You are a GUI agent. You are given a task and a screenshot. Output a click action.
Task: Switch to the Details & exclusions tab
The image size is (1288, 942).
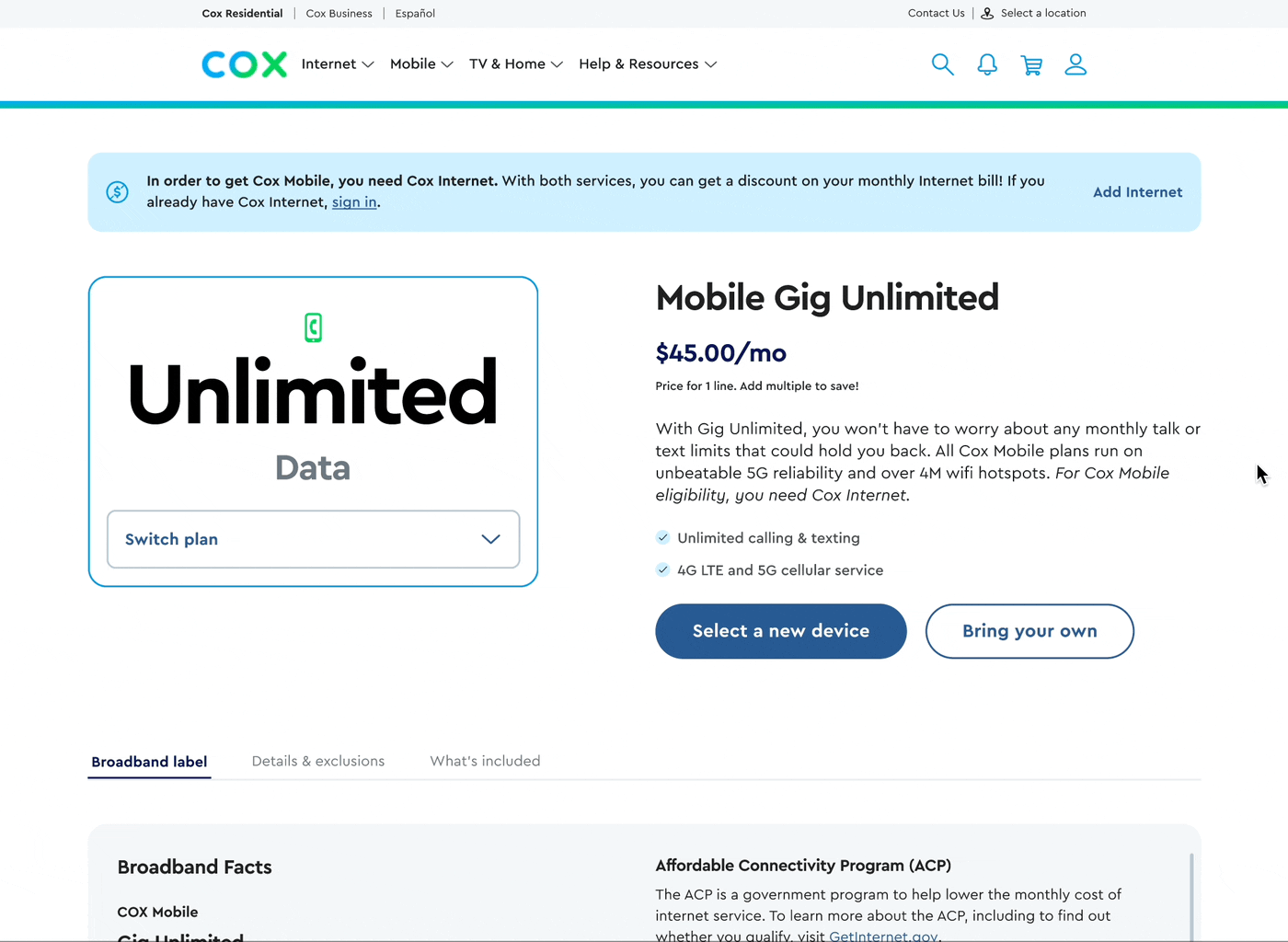tap(317, 761)
